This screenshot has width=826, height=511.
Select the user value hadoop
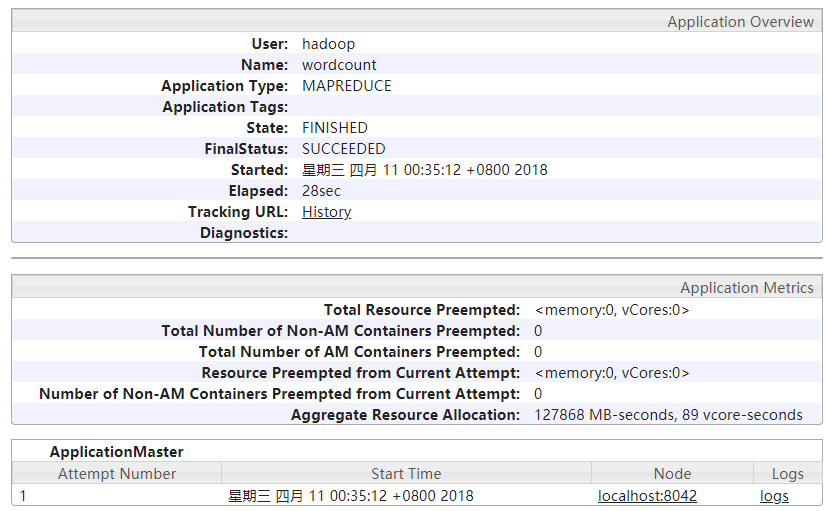point(328,44)
